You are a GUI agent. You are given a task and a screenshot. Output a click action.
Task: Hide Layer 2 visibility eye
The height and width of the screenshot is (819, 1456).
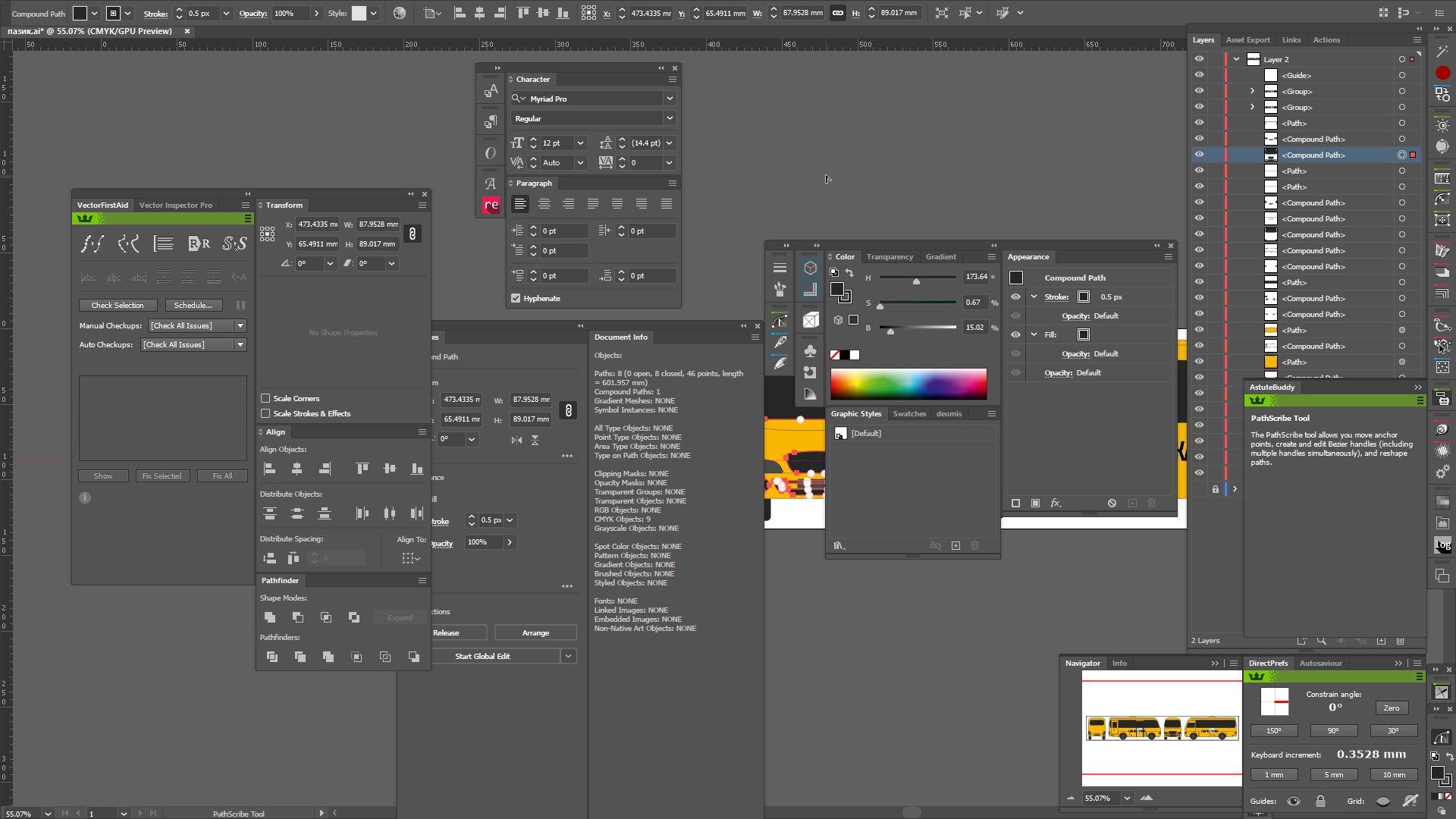click(x=1199, y=59)
